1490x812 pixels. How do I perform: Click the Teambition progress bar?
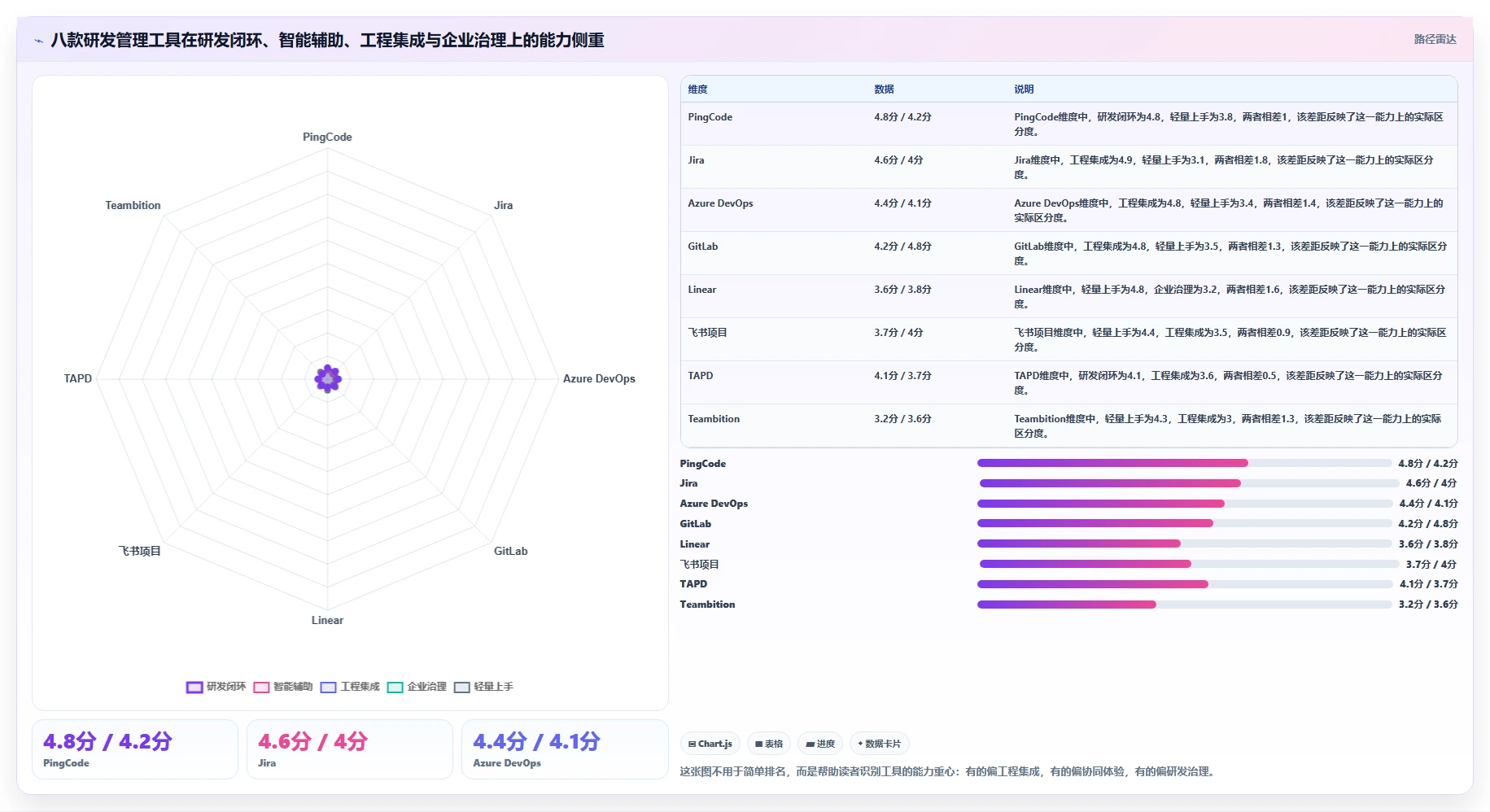coord(1184,605)
